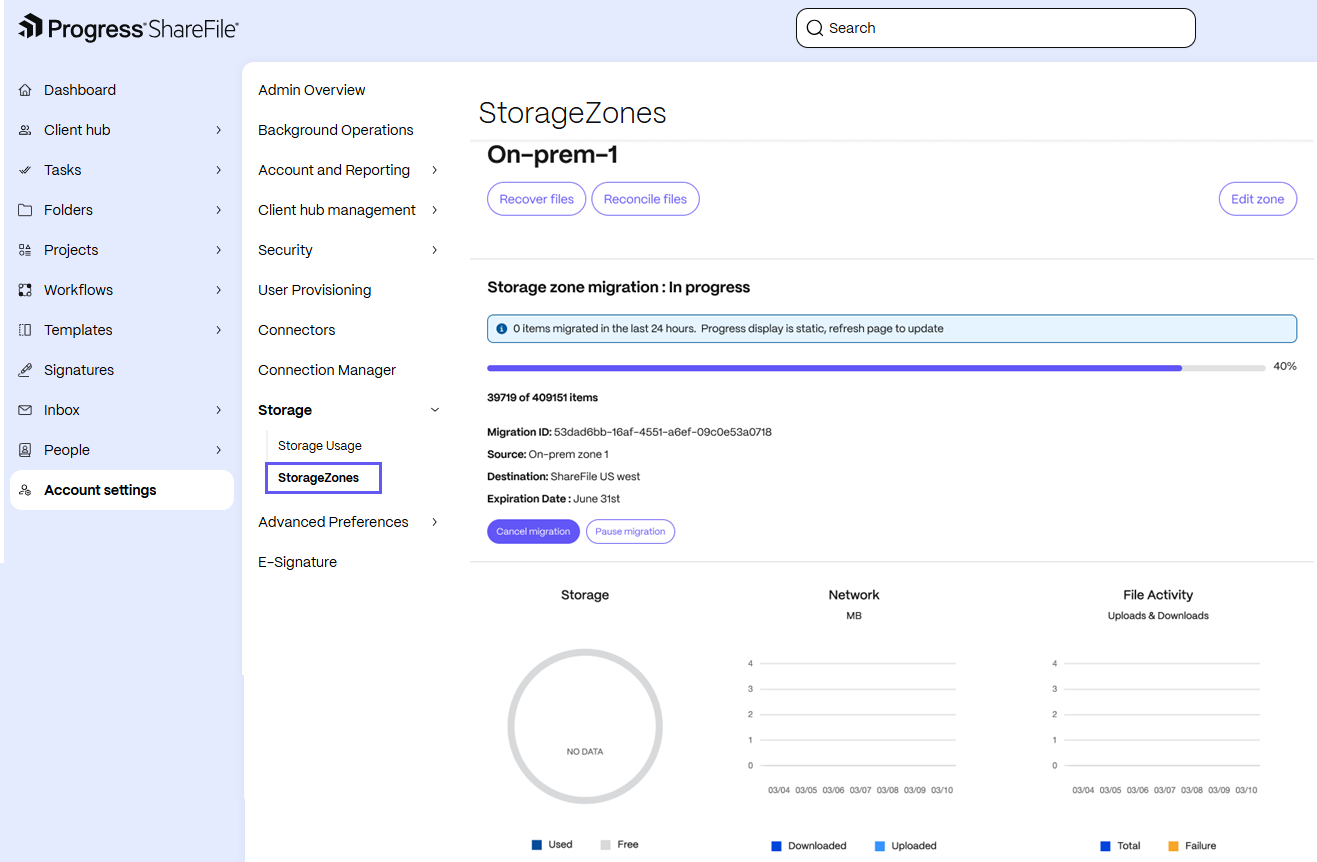1317x862 pixels.
Task: Click the search magnifier icon
Action: click(815, 28)
